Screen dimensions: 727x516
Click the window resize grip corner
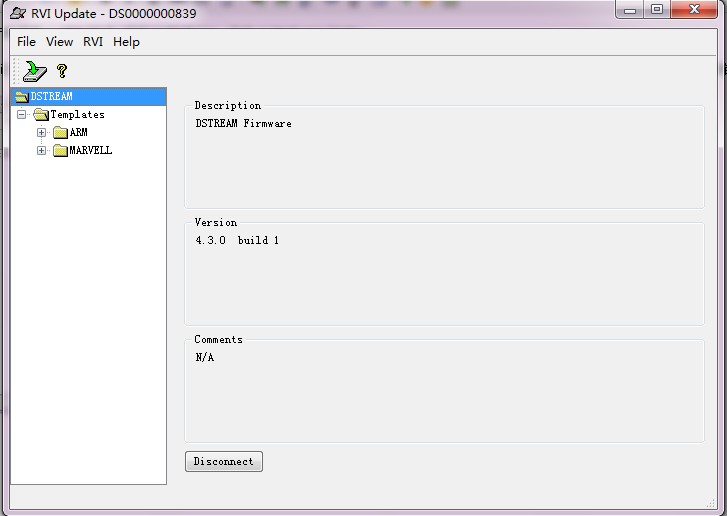711,503
